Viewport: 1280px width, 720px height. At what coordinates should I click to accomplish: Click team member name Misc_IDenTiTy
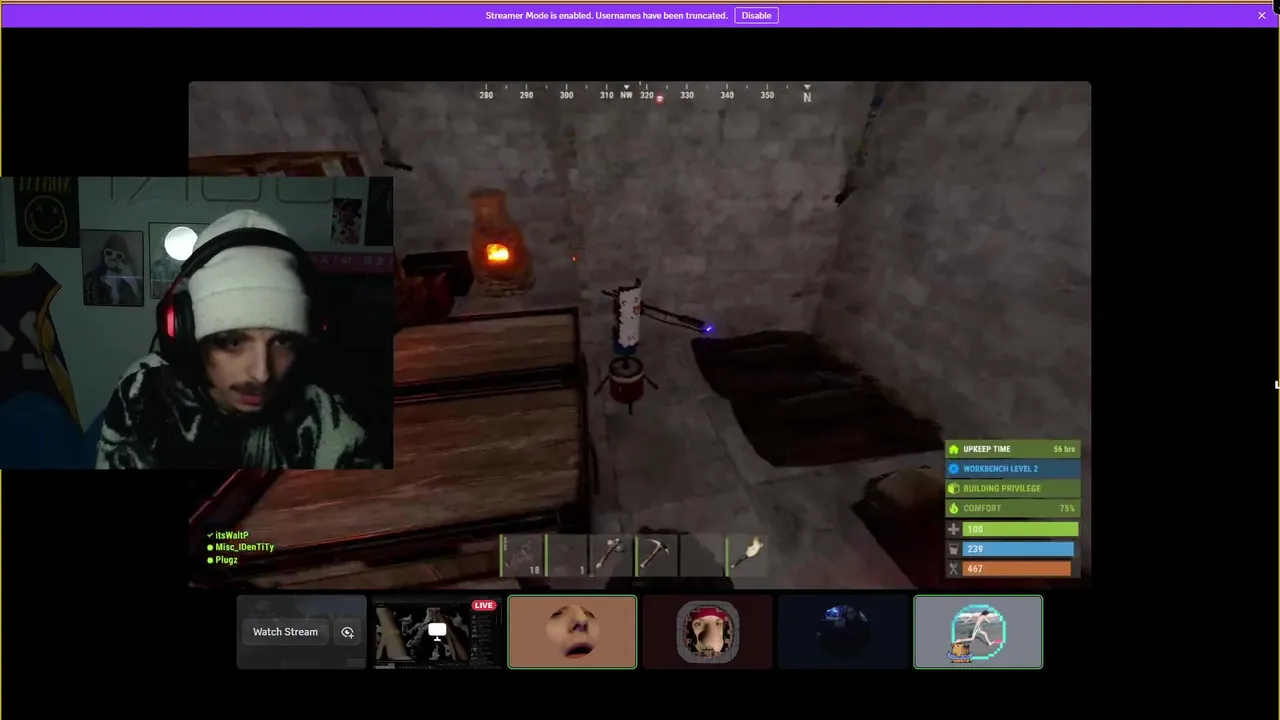click(x=244, y=548)
